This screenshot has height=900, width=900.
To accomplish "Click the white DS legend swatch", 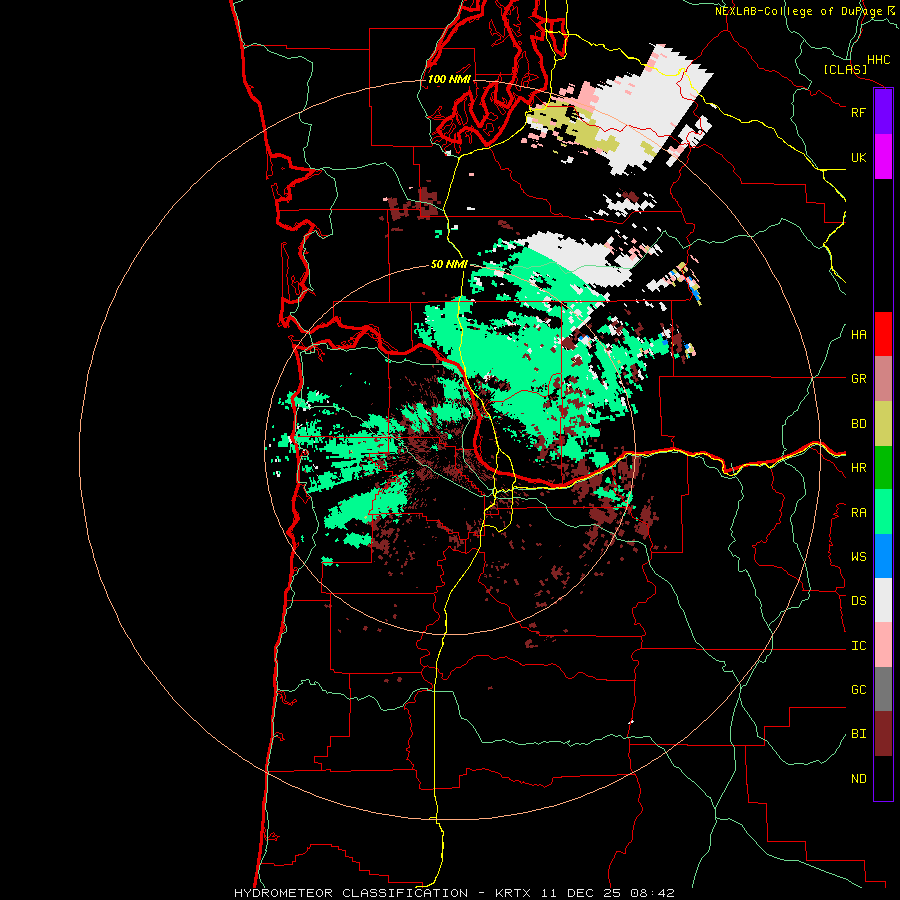I will tap(883, 600).
